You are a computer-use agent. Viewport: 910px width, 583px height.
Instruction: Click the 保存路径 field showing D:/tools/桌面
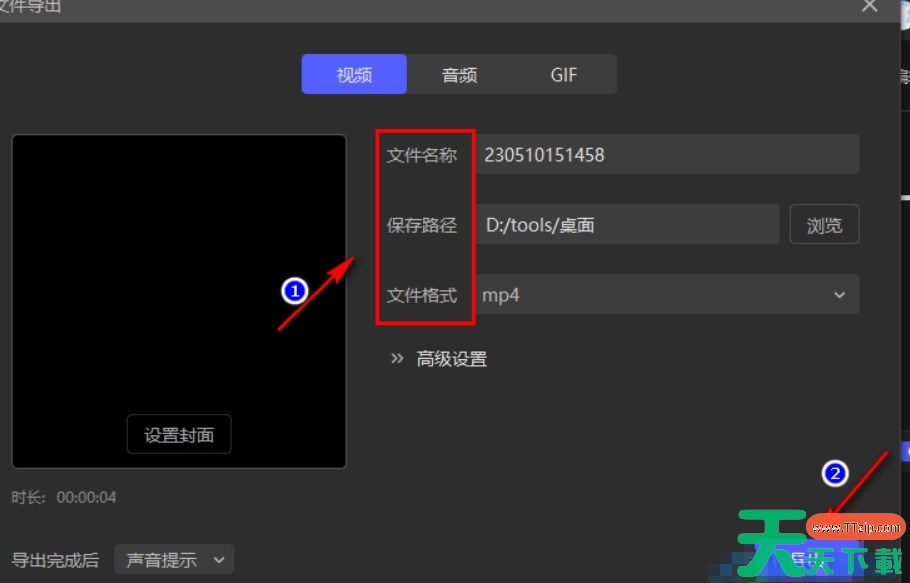(627, 225)
